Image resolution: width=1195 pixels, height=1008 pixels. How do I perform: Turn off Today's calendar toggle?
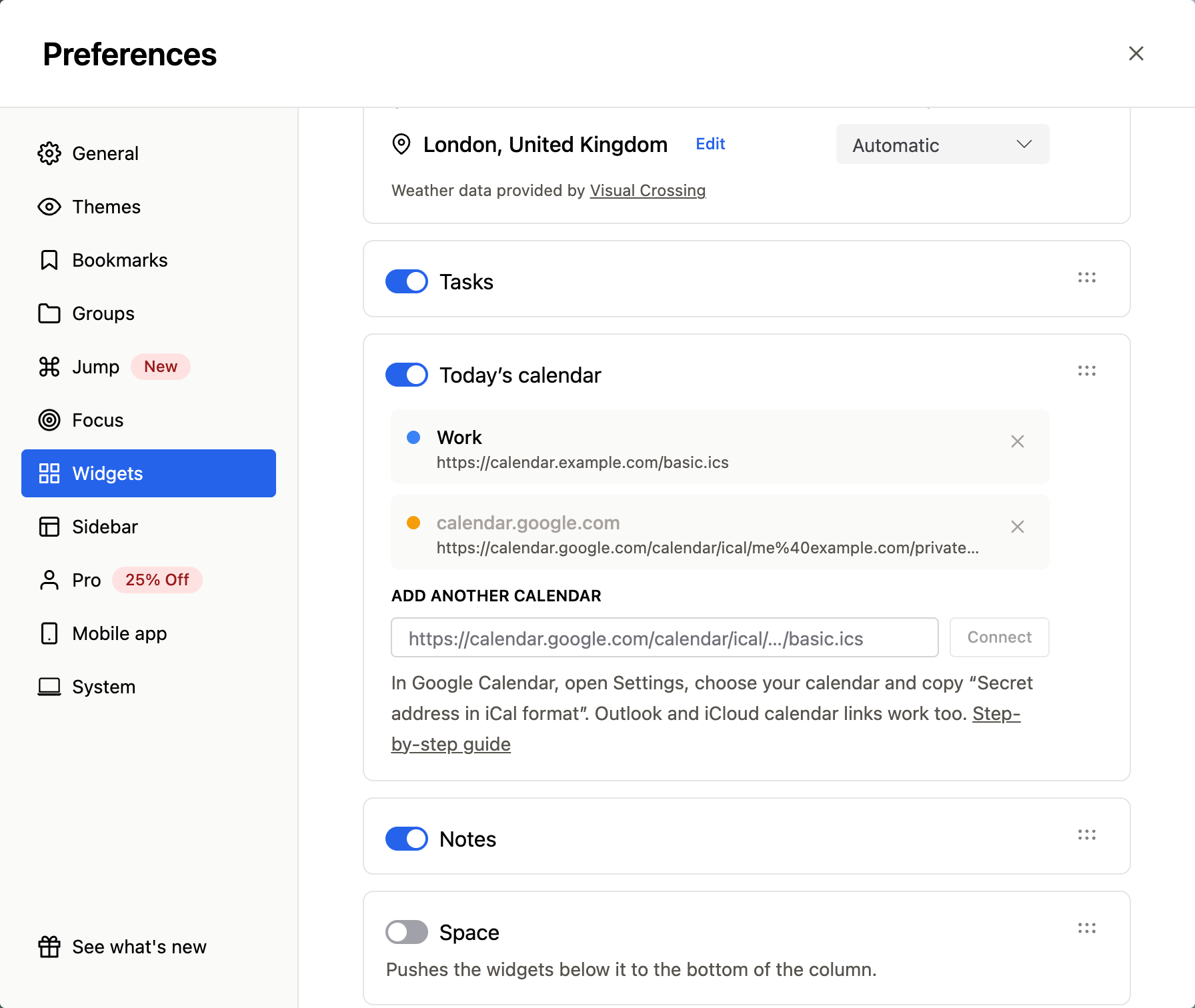click(x=407, y=375)
